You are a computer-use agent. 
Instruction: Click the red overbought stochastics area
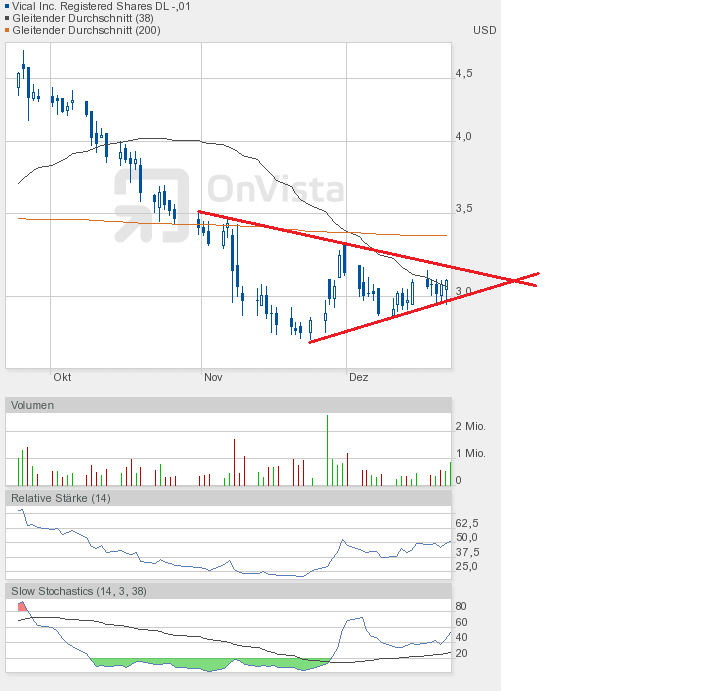click(x=22, y=606)
